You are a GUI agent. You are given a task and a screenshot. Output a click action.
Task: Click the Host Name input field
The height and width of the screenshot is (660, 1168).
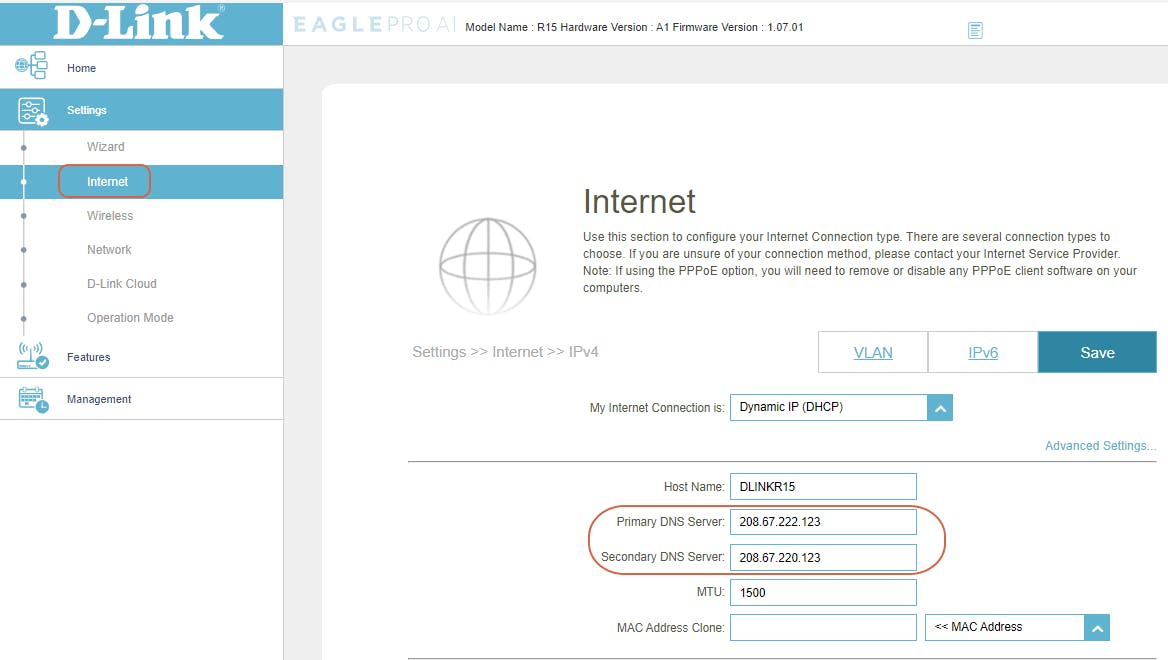(822, 486)
